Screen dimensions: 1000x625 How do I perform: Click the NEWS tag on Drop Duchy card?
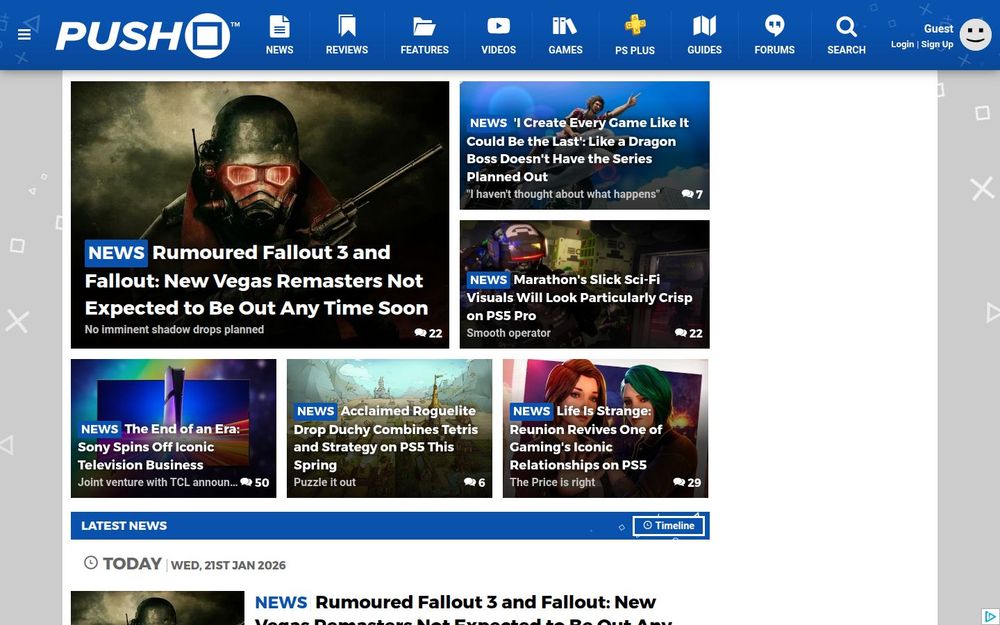316,411
